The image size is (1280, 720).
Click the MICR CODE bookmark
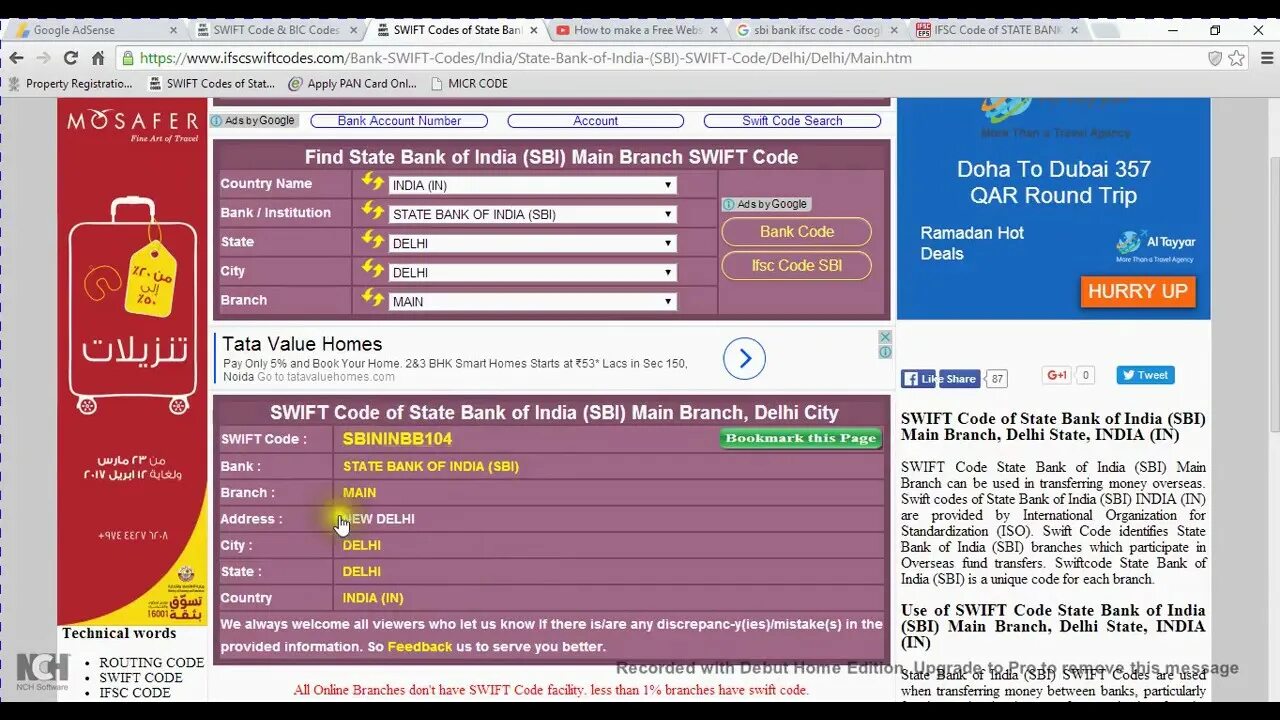(x=469, y=84)
